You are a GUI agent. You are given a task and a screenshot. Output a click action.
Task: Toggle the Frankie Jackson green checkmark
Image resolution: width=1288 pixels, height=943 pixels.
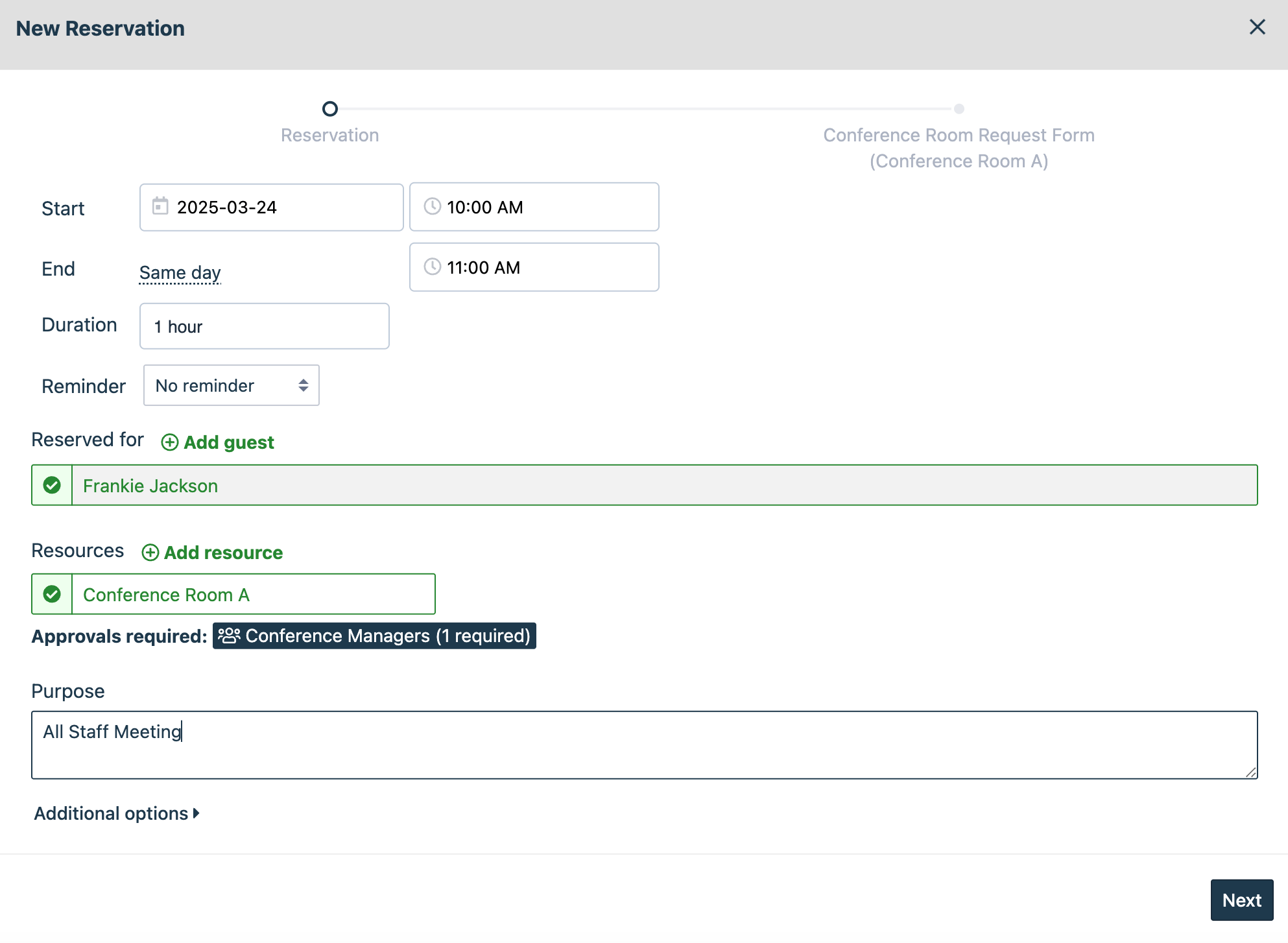(52, 485)
